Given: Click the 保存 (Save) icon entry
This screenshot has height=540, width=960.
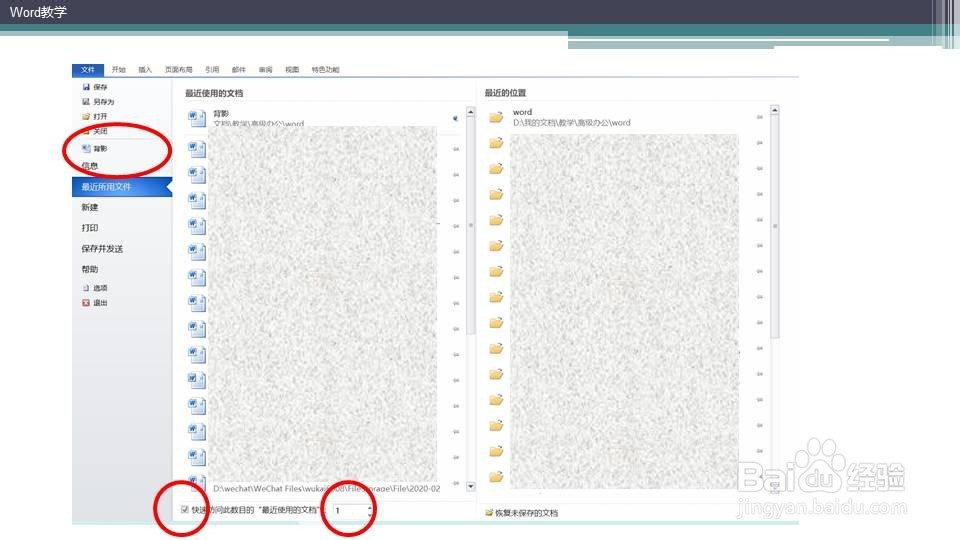Looking at the screenshot, I should [x=95, y=87].
